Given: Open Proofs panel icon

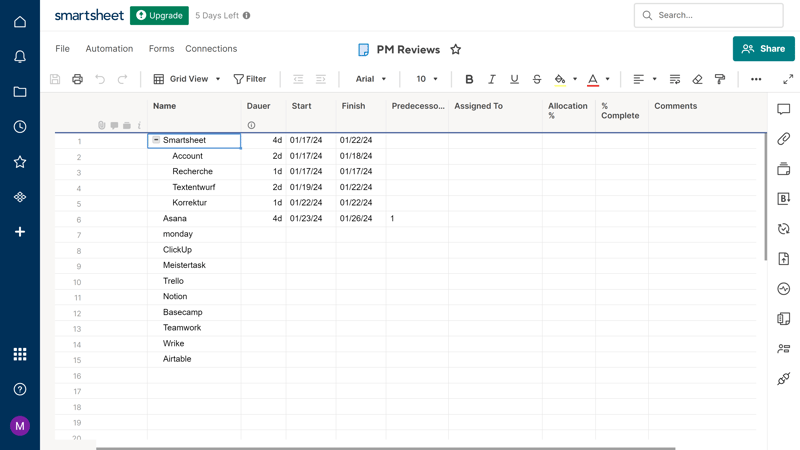Looking at the screenshot, I should pos(784,169).
